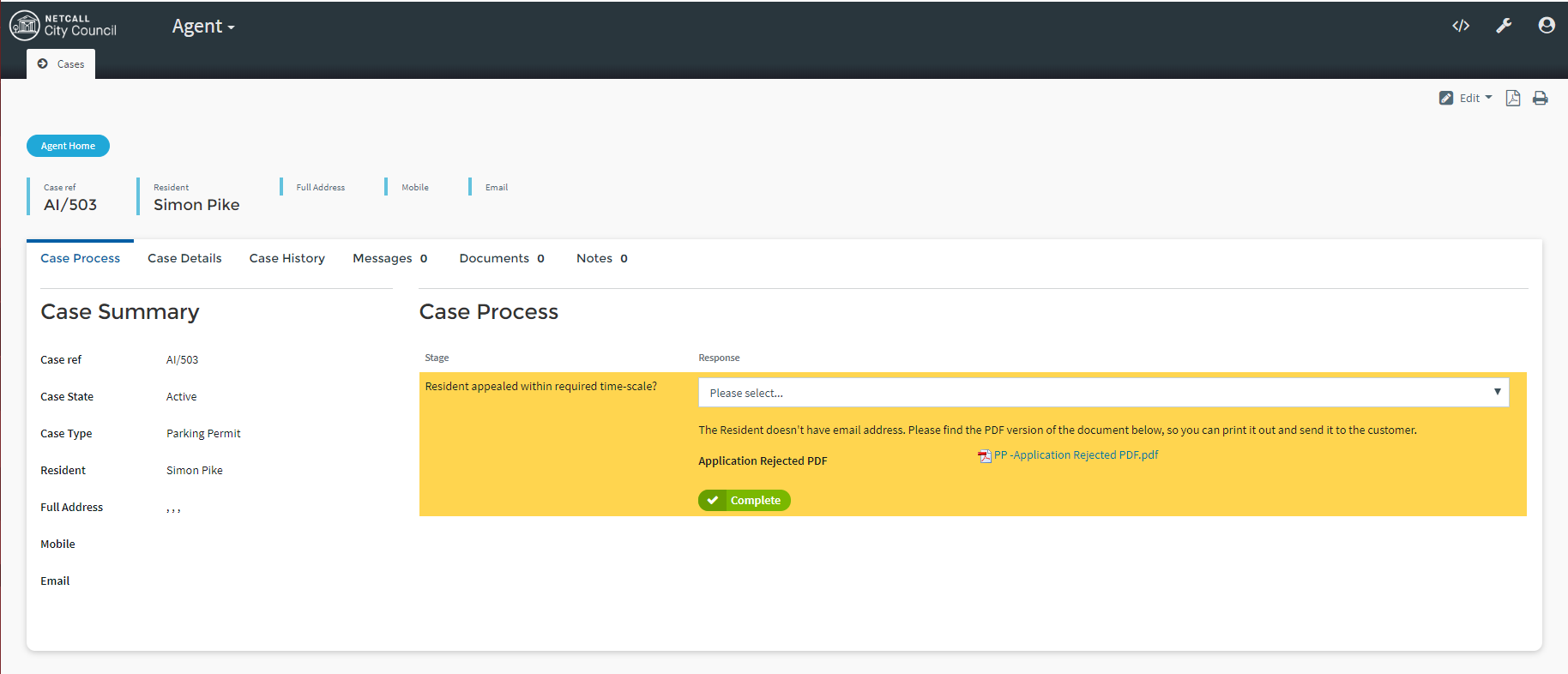
Task: Click the printer icon
Action: (x=1541, y=99)
